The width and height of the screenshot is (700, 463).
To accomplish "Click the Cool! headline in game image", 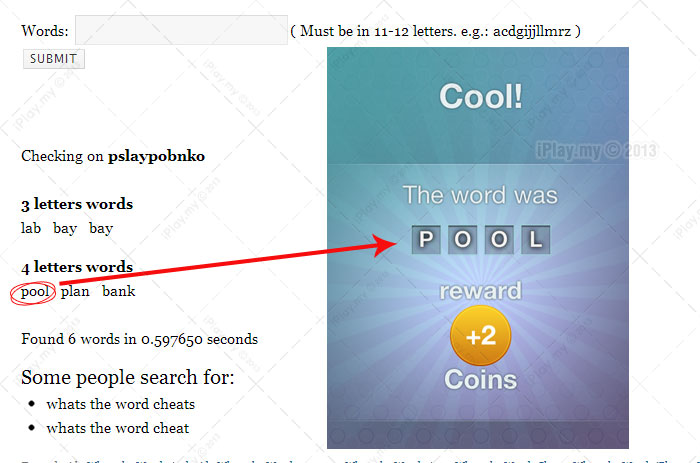I will (x=481, y=96).
